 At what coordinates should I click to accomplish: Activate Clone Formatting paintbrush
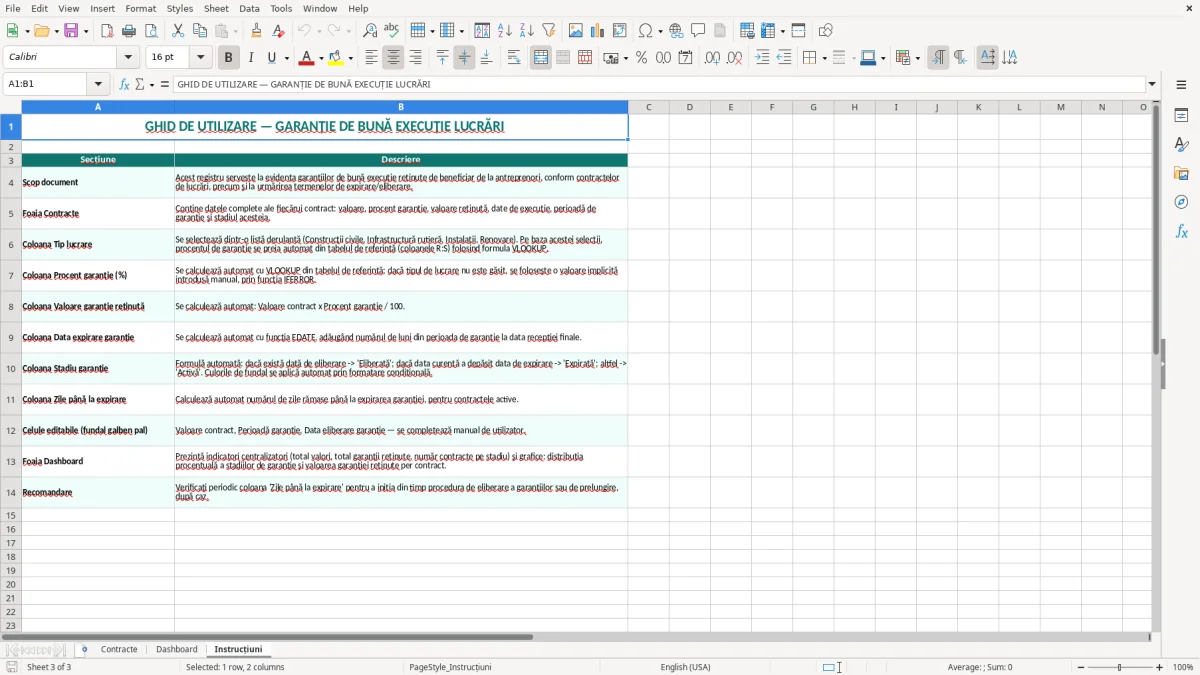pos(256,31)
